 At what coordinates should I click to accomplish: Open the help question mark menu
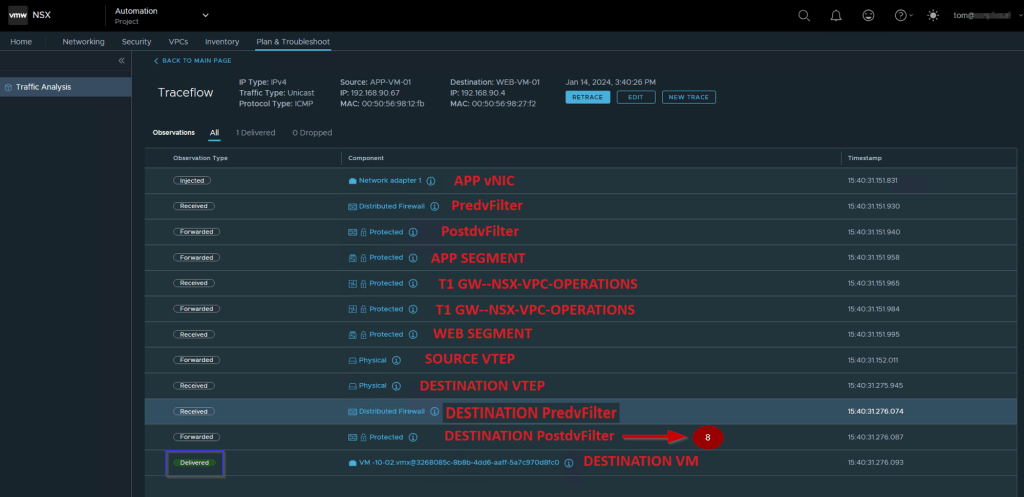click(902, 16)
